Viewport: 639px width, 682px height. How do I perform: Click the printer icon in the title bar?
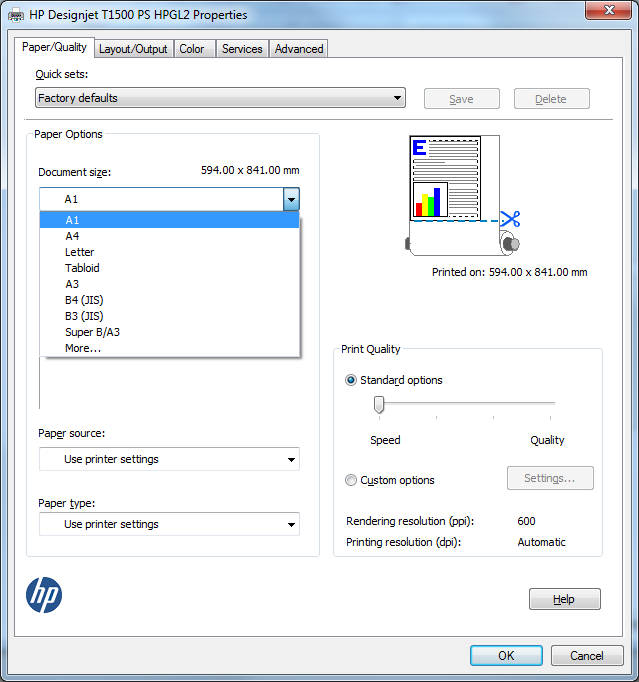tap(16, 15)
